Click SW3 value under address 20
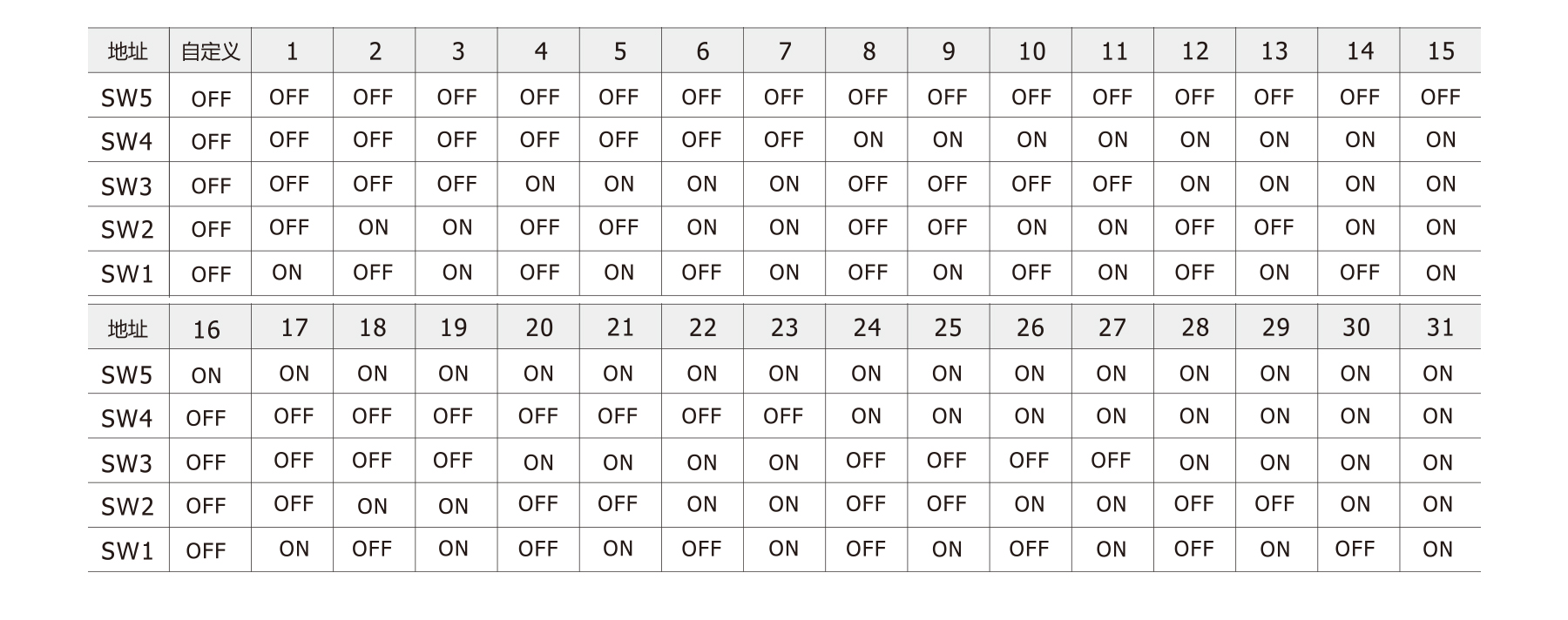The width and height of the screenshot is (1568, 620). (x=538, y=462)
